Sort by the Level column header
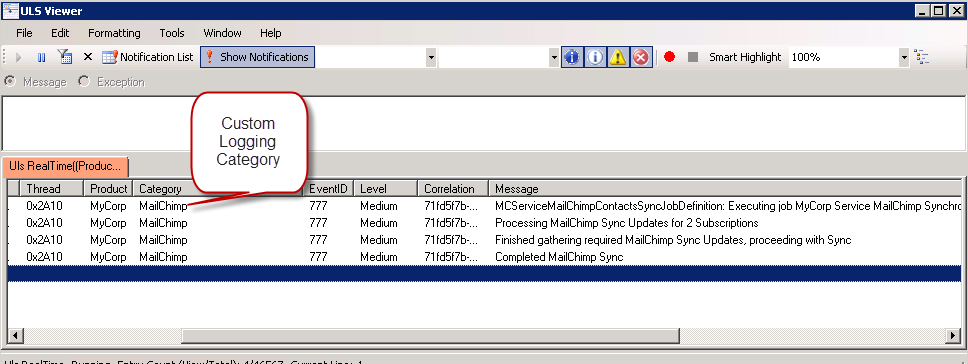Screen dimensions: 968x364 coord(386,189)
